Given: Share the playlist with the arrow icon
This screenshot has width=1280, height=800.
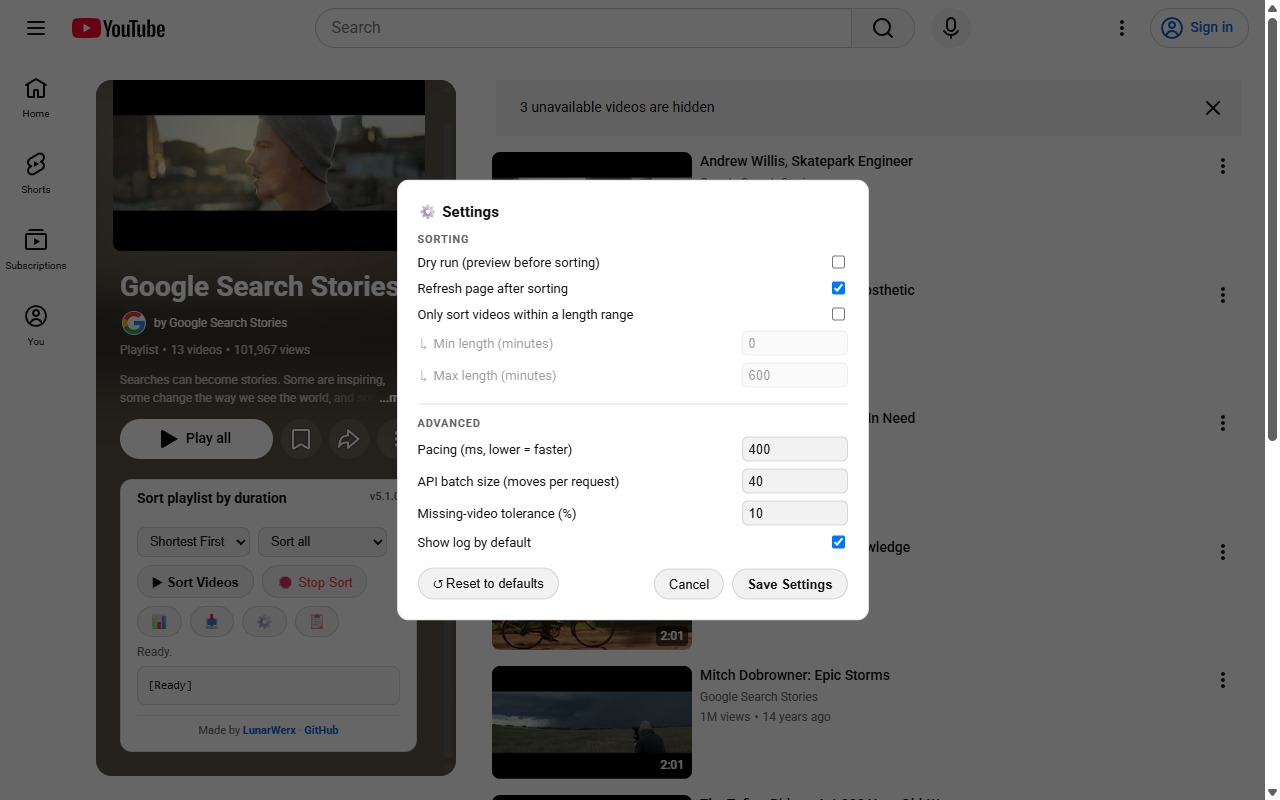Looking at the screenshot, I should click(x=348, y=439).
